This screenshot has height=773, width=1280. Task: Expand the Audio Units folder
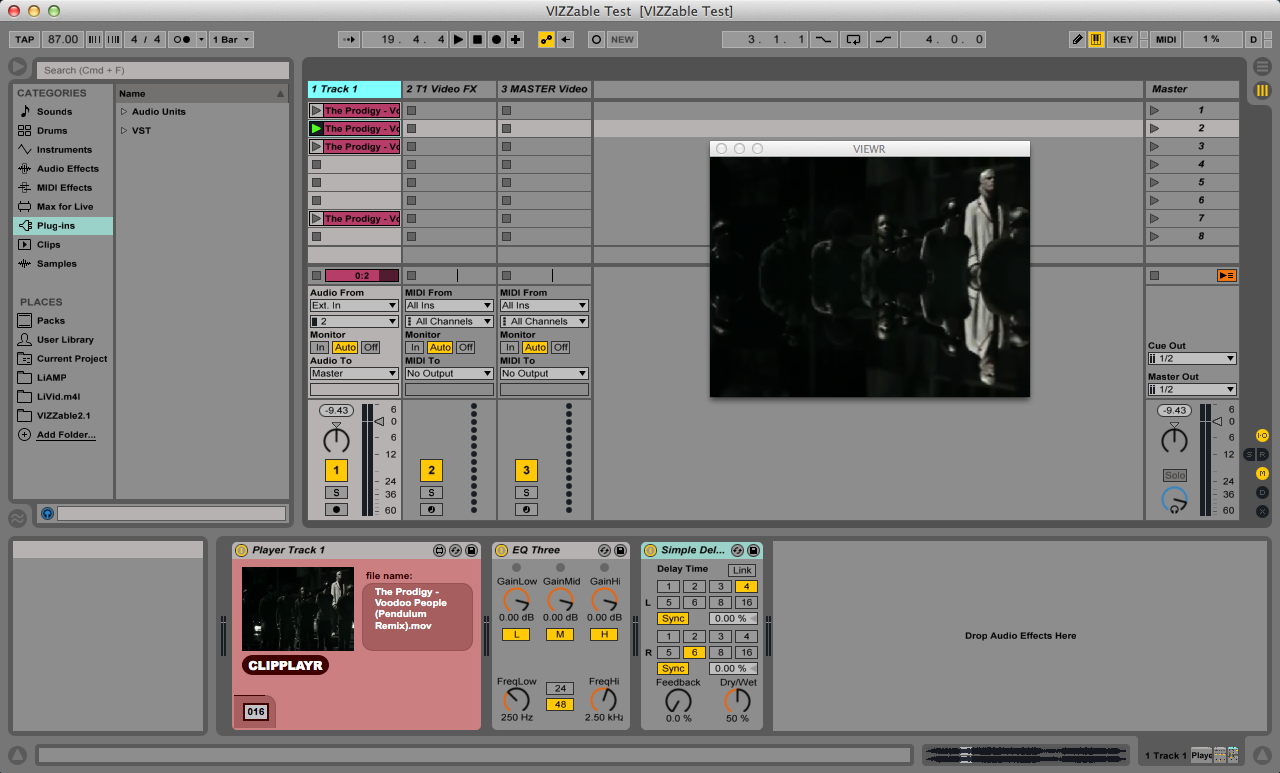(124, 111)
